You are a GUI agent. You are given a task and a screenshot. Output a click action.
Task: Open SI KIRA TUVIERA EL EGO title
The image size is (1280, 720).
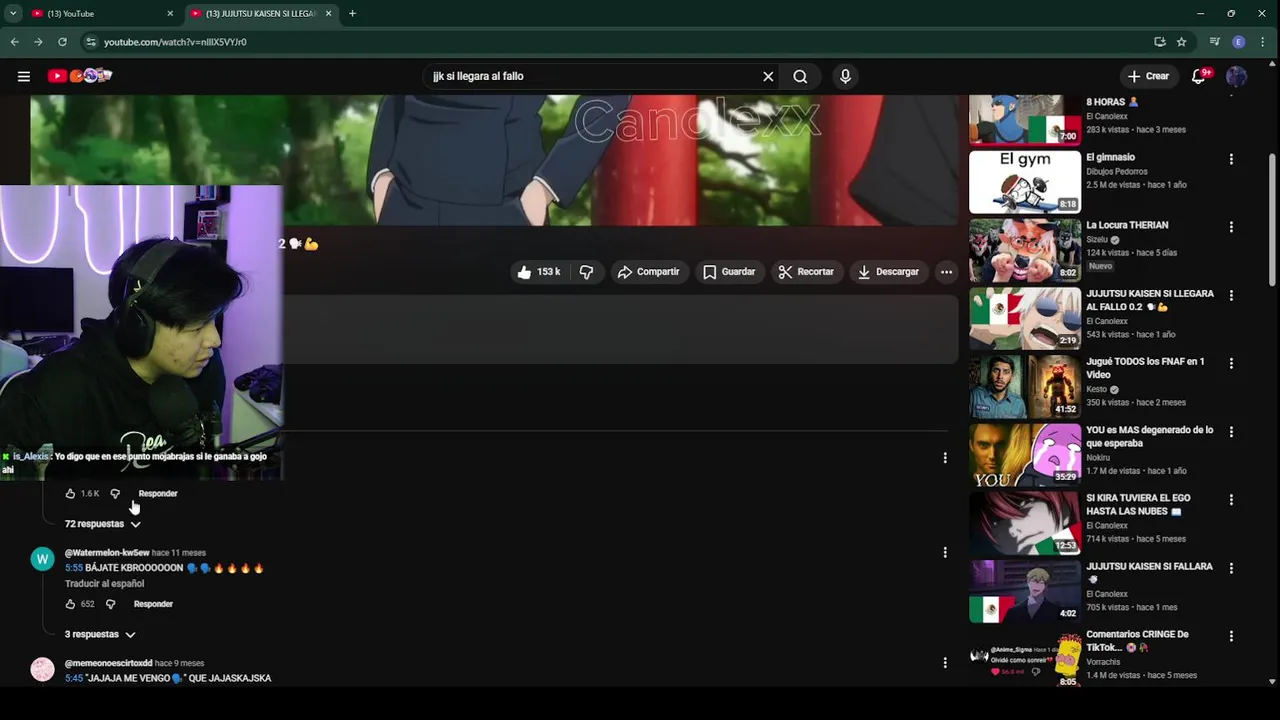[x=1138, y=505]
